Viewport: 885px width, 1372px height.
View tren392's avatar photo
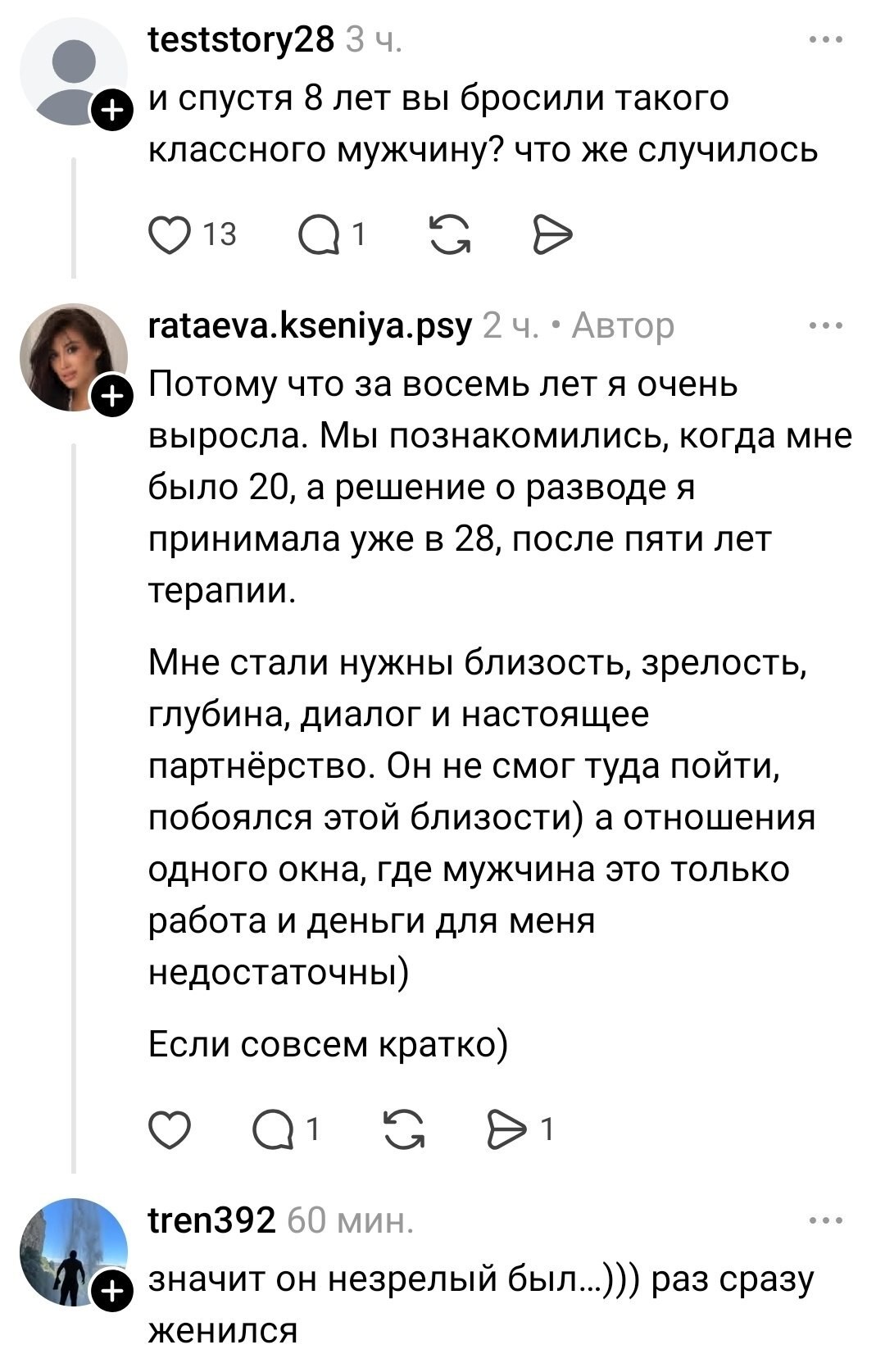pos(73,1252)
